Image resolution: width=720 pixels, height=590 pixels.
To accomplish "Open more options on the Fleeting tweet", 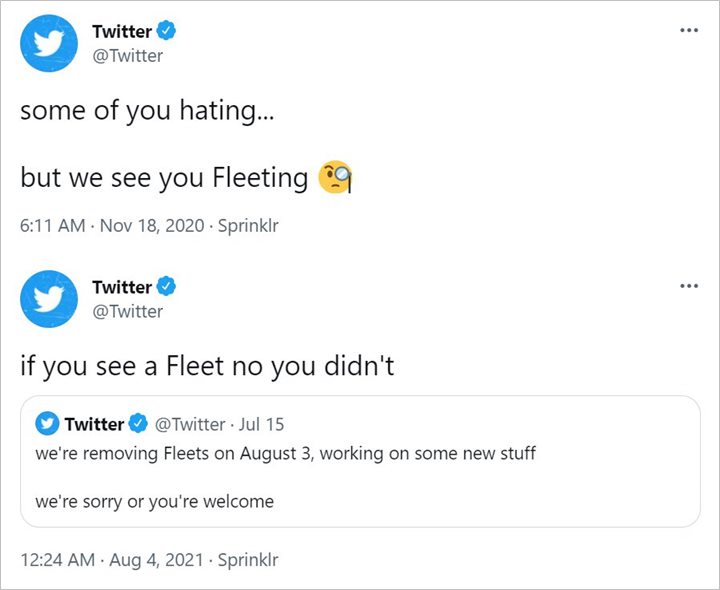I will pos(688,30).
